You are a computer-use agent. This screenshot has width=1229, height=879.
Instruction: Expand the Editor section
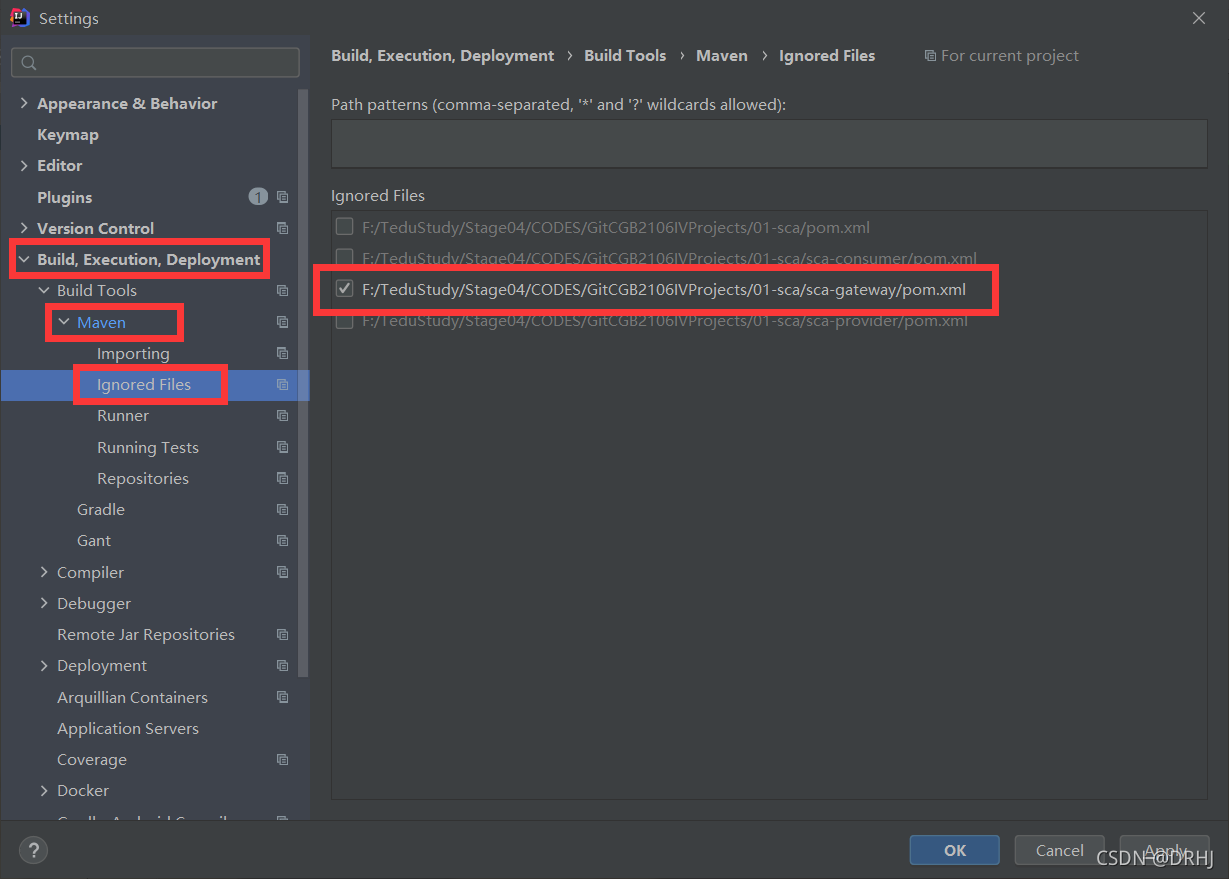24,166
